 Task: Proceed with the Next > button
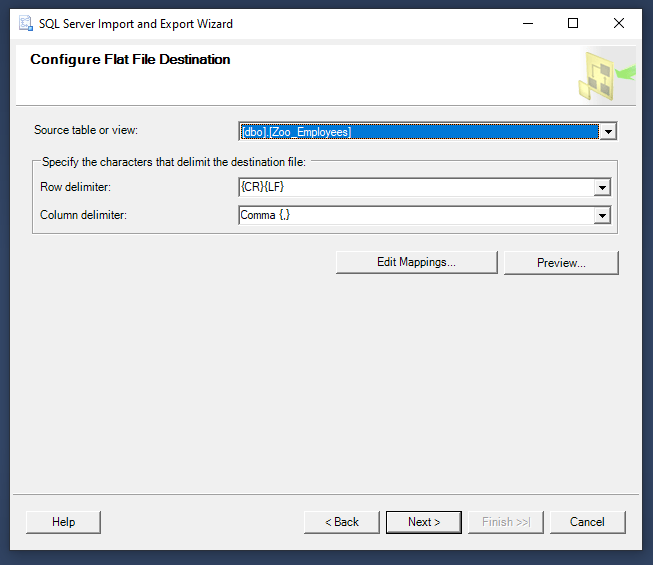tap(424, 522)
